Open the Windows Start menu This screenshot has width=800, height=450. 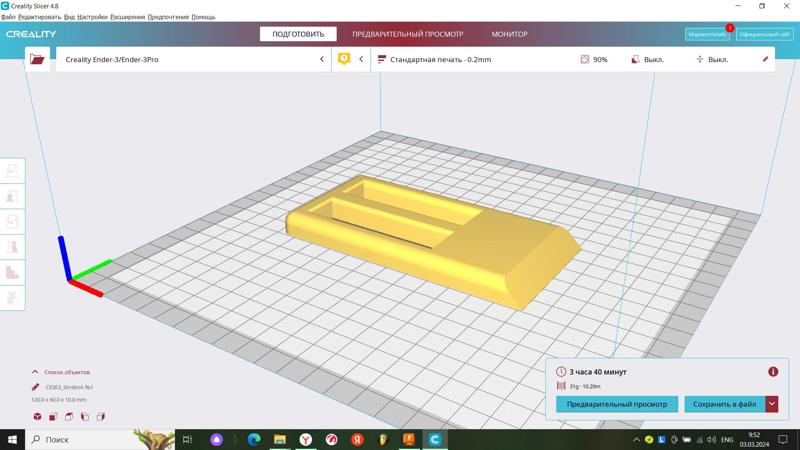click(12, 439)
